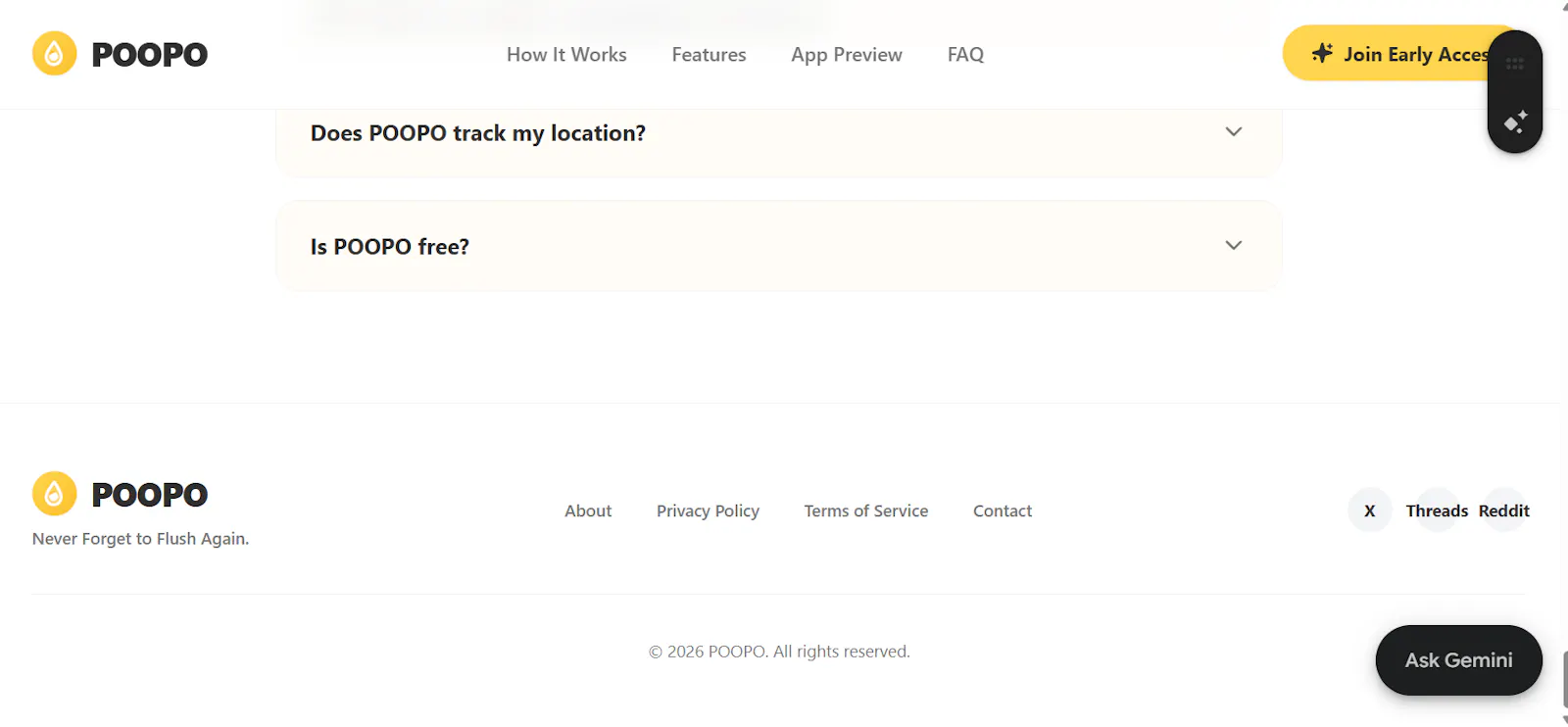Click the POOPO droplet logo in footer
This screenshot has width=1568, height=727.
[x=55, y=494]
